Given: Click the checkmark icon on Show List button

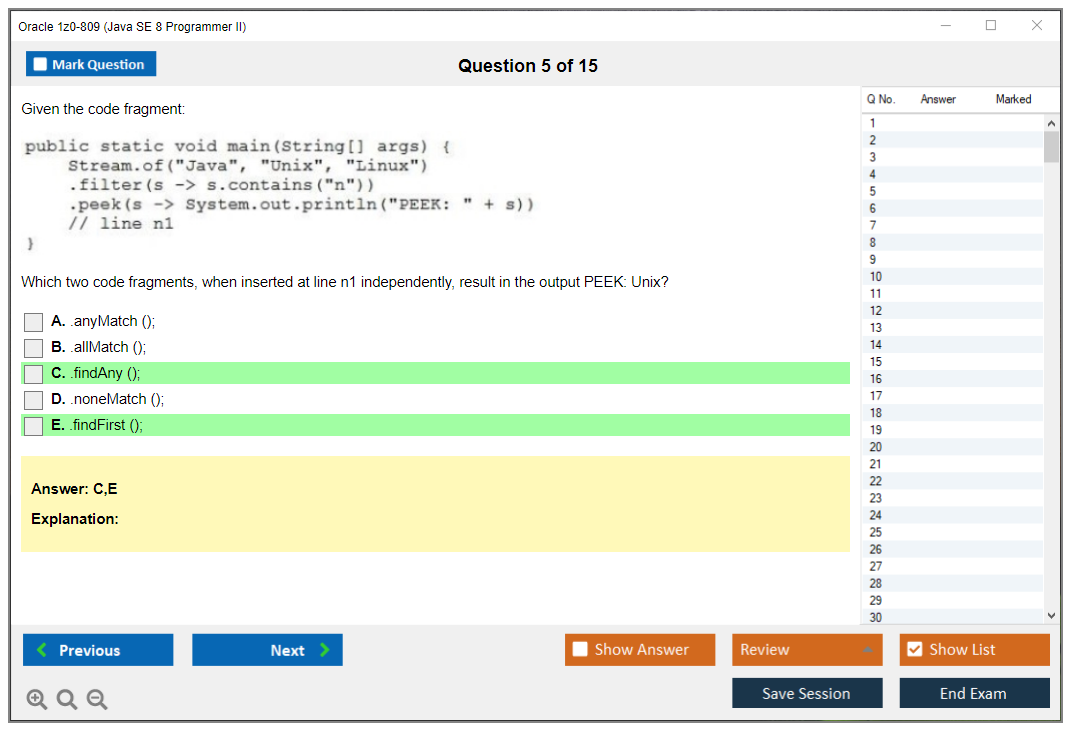Looking at the screenshot, I should [x=914, y=650].
